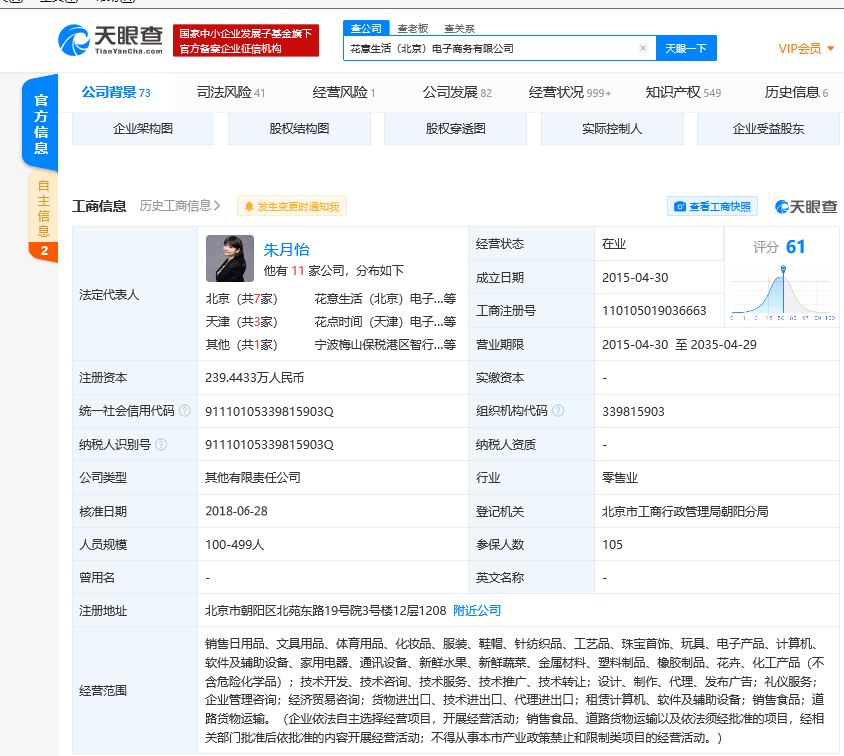Screen dimensions: 844x756
Task: Select the 自主信息 side tab
Action: [x=43, y=216]
